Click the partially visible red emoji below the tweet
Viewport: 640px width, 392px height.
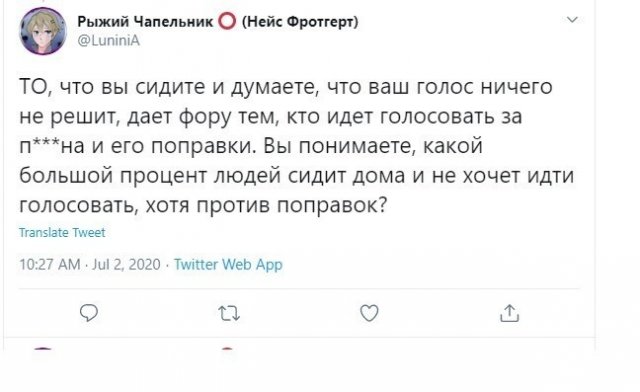click(227, 349)
